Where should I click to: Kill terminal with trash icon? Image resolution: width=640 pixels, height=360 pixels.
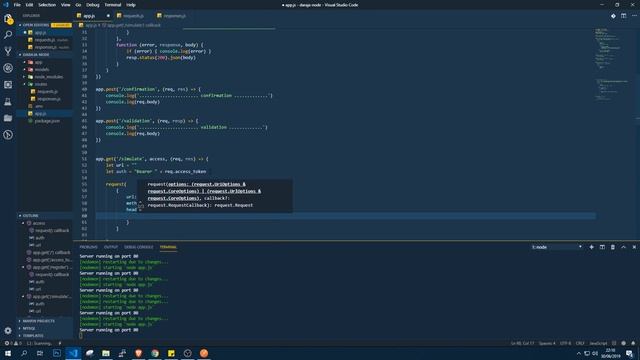[613, 247]
